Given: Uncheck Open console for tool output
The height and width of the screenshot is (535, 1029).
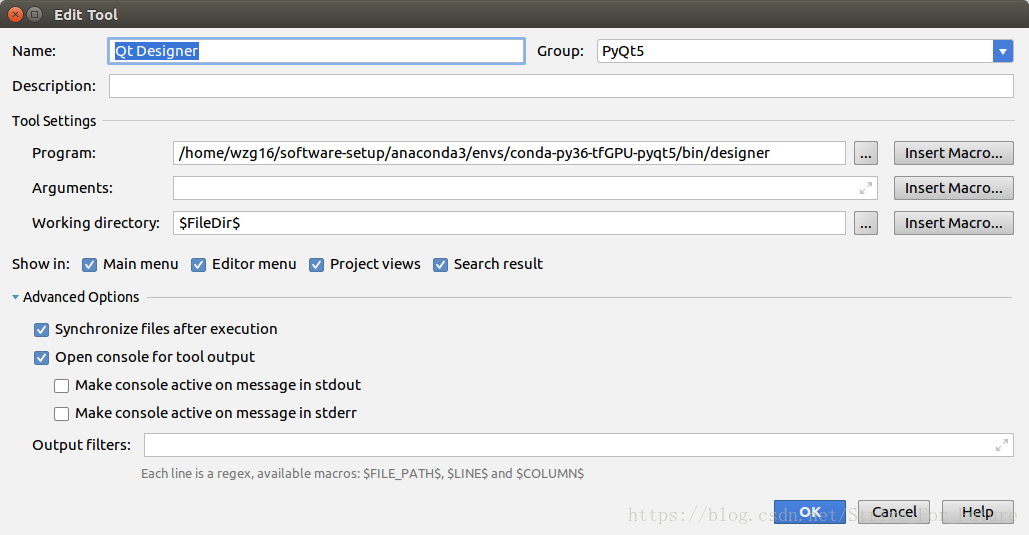Looking at the screenshot, I should 41,358.
